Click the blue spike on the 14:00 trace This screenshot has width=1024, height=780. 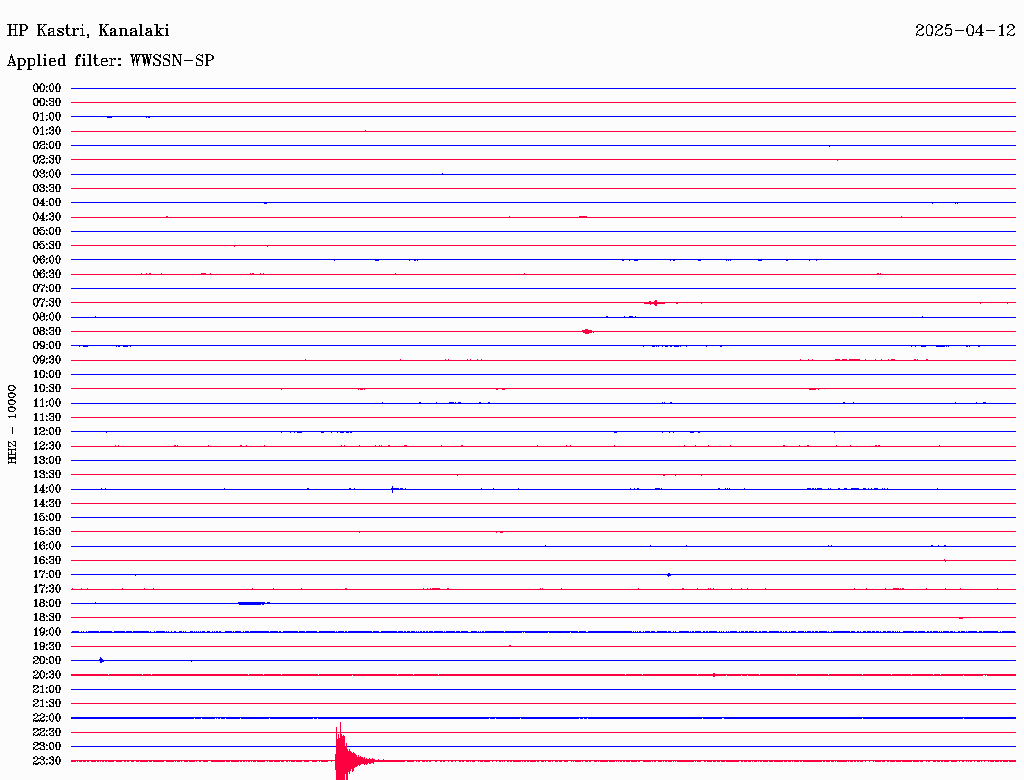pos(392,489)
